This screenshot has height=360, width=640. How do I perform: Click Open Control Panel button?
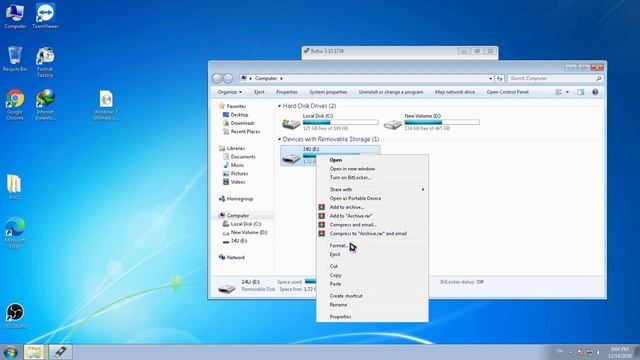pyautogui.click(x=507, y=92)
